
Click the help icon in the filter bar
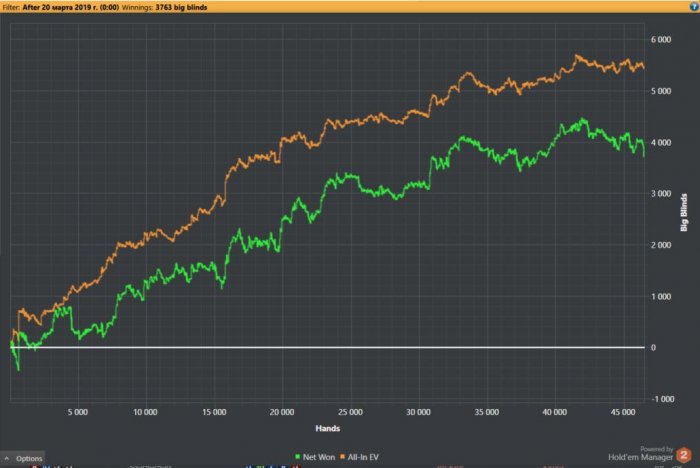(695, 6)
